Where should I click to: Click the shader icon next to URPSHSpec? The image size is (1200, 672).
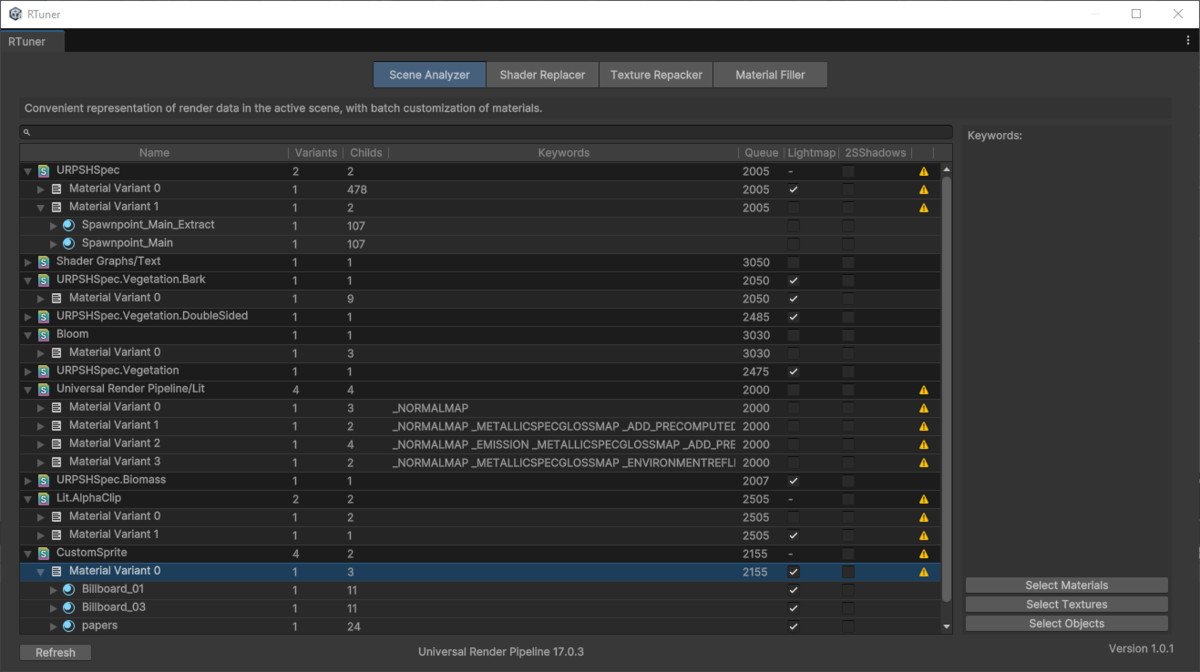[42, 170]
